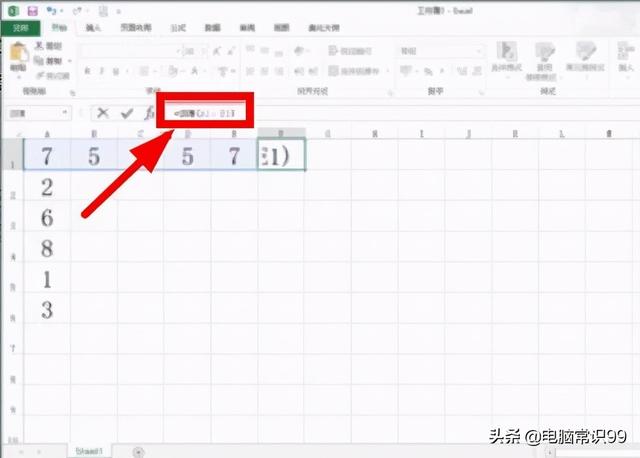Viewport: 640px width, 458px height.
Task: Toggle Align Right for cell text
Action: point(279,71)
